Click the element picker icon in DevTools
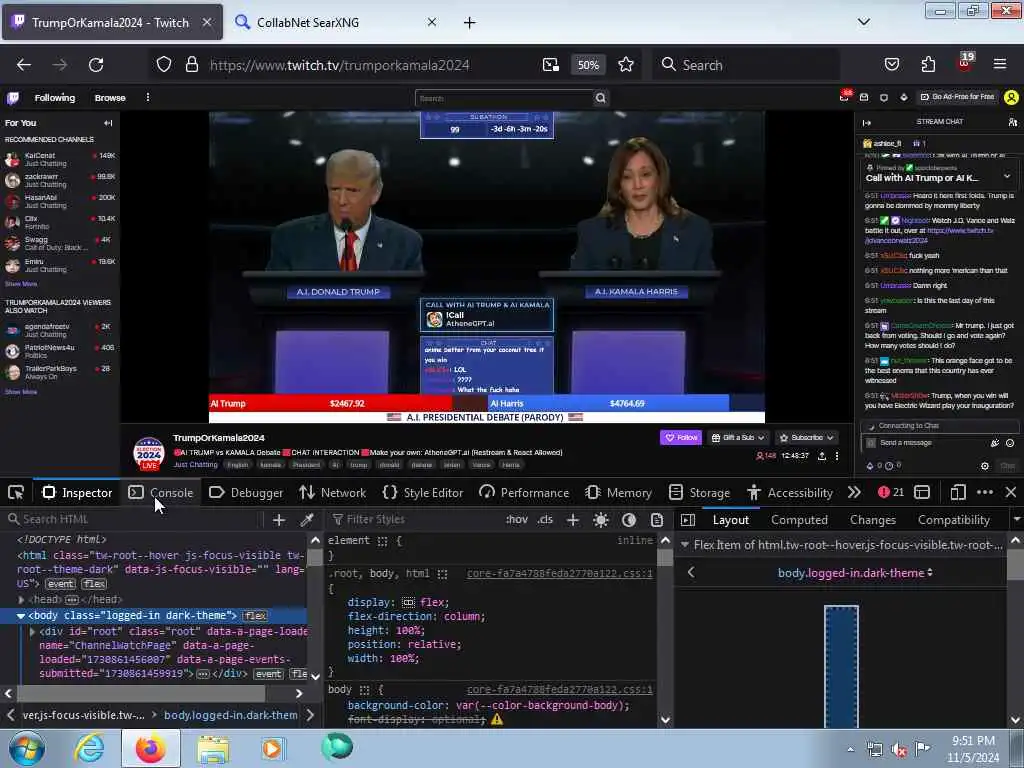 16,492
